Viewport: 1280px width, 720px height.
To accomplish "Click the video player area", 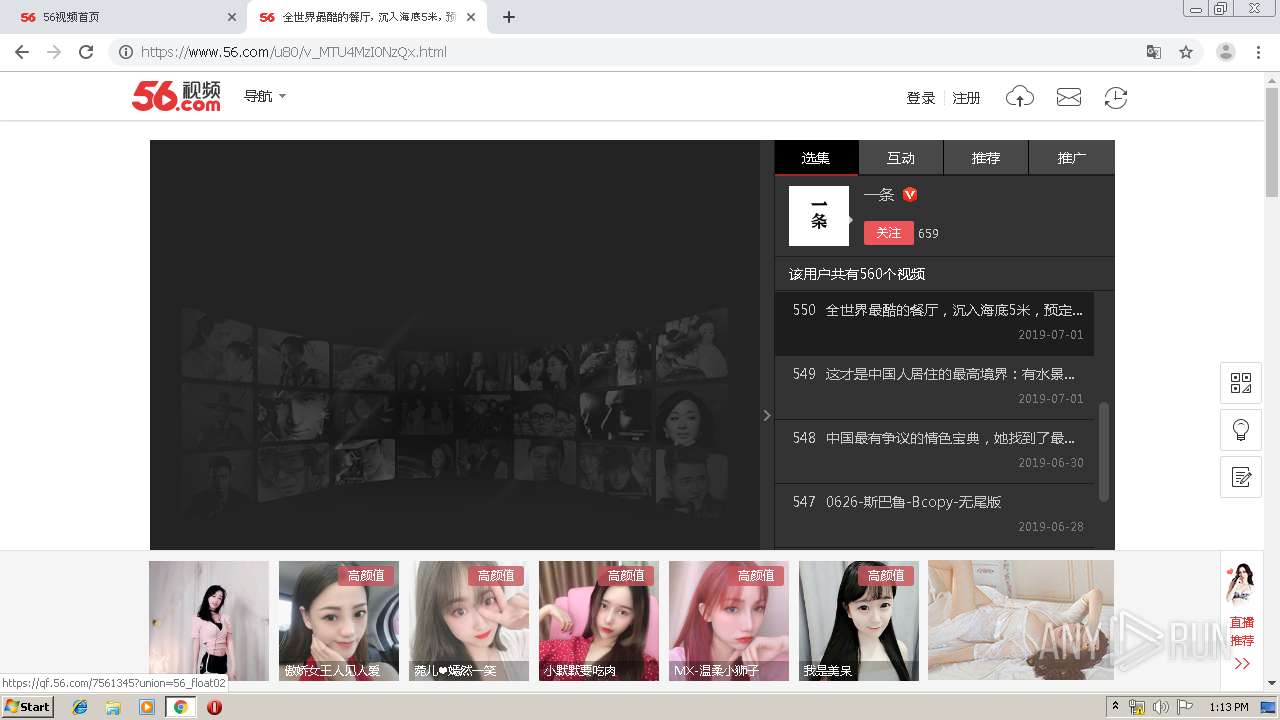I will point(455,345).
